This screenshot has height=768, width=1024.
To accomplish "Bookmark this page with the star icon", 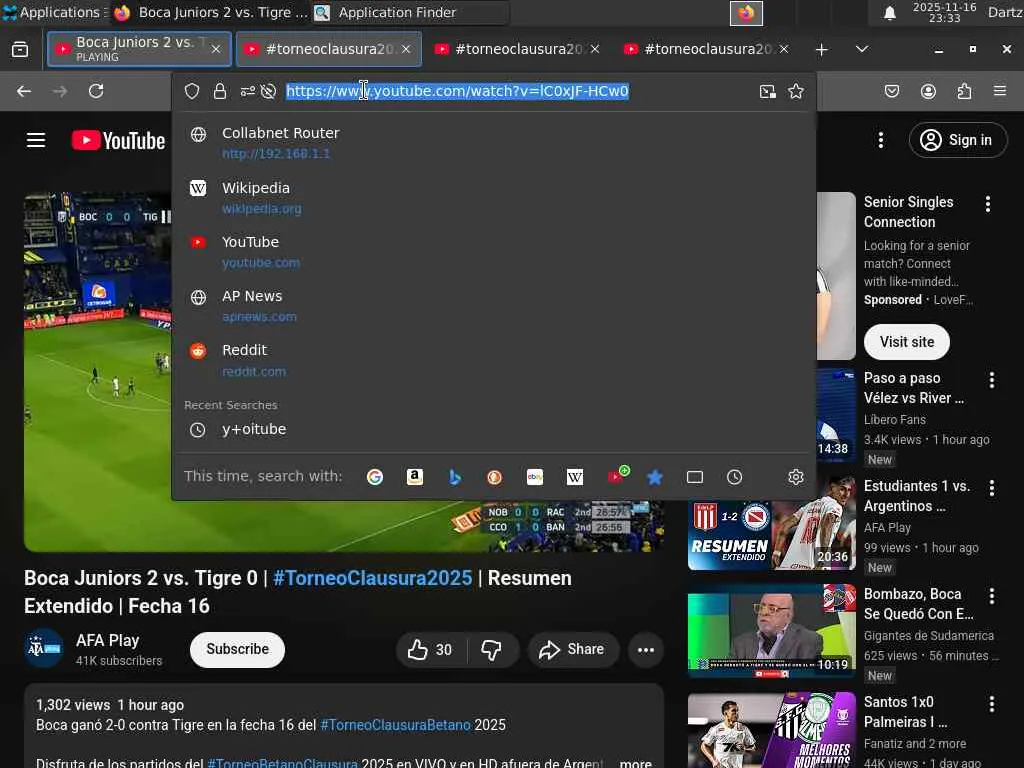I will (795, 91).
